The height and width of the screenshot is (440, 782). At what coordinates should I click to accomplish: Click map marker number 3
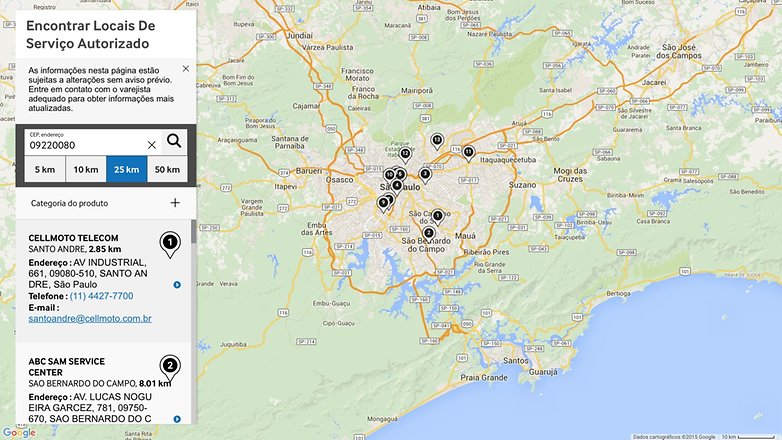click(x=425, y=175)
